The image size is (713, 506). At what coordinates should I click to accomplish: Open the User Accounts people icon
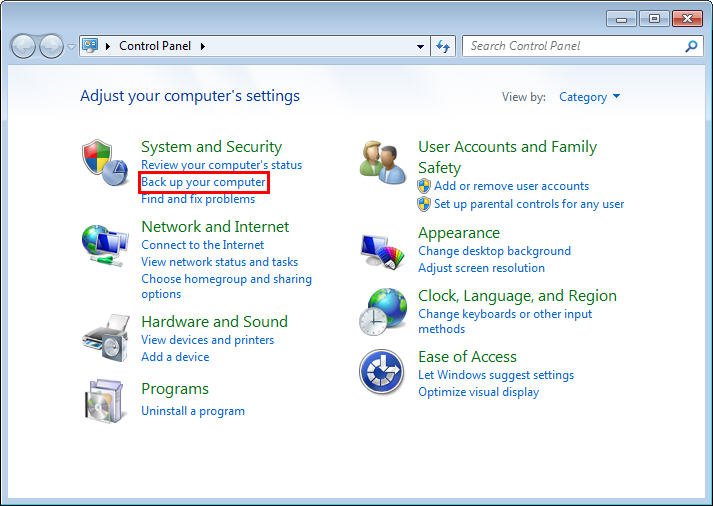coord(382,162)
